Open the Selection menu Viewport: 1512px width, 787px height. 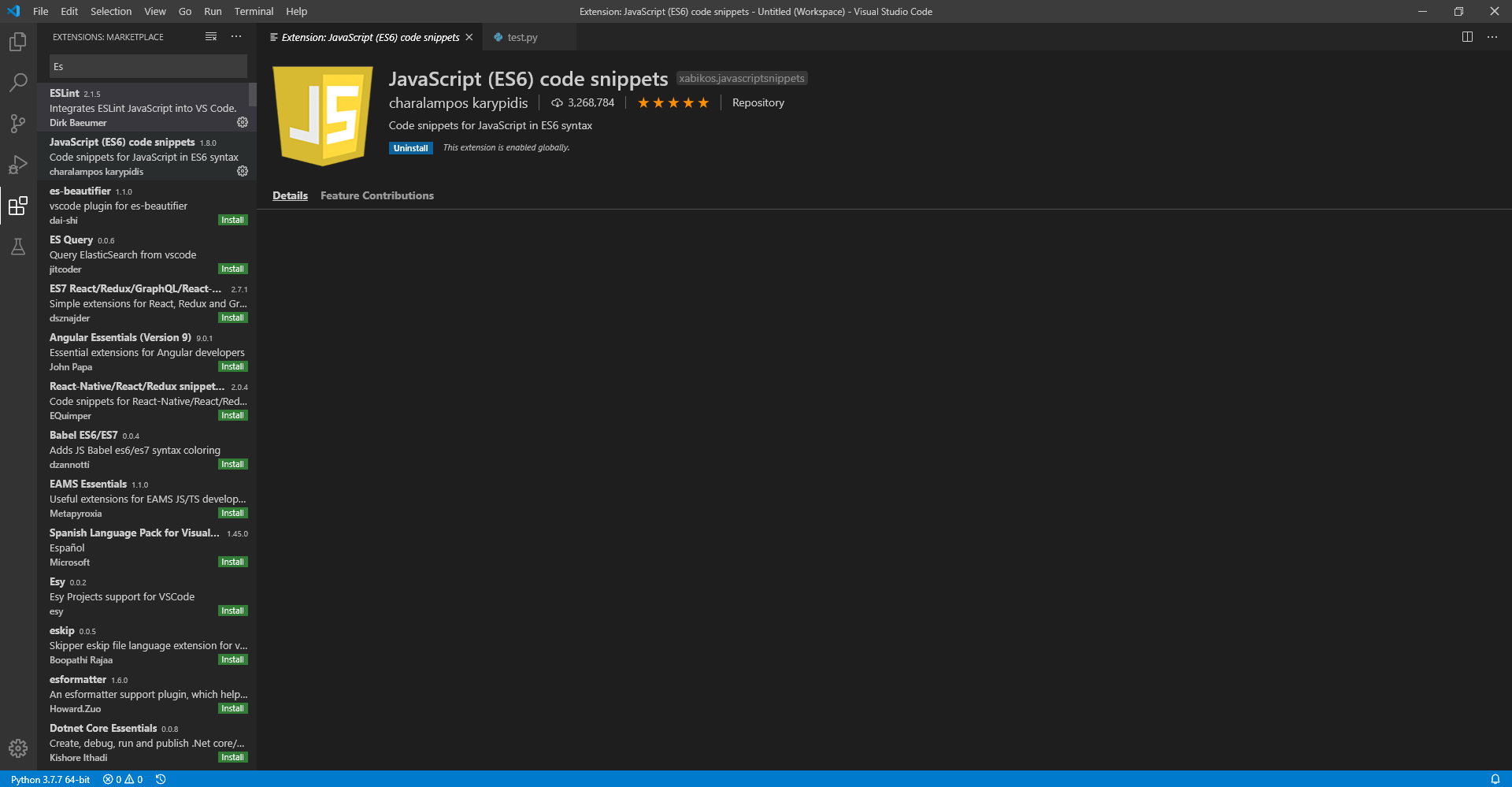click(111, 11)
